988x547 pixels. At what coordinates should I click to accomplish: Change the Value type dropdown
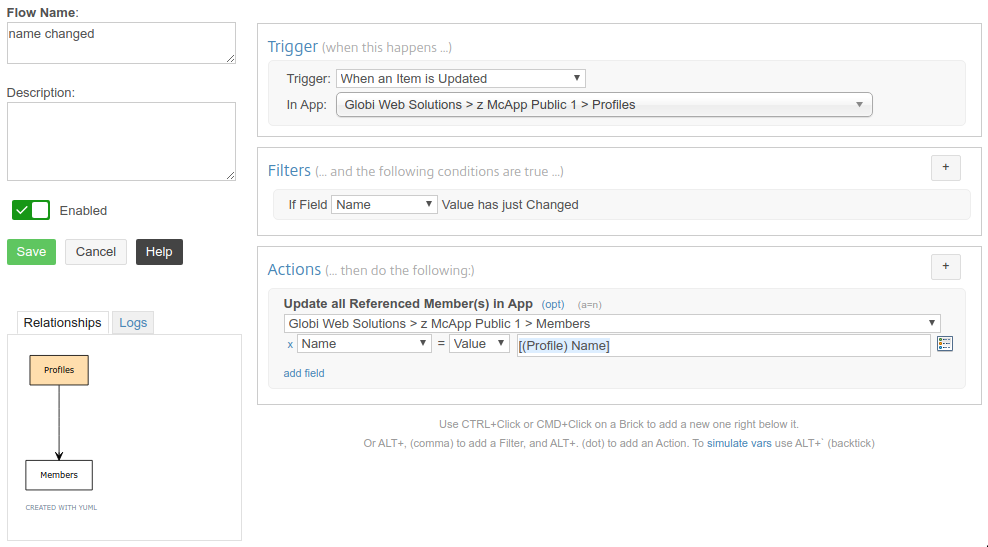480,343
